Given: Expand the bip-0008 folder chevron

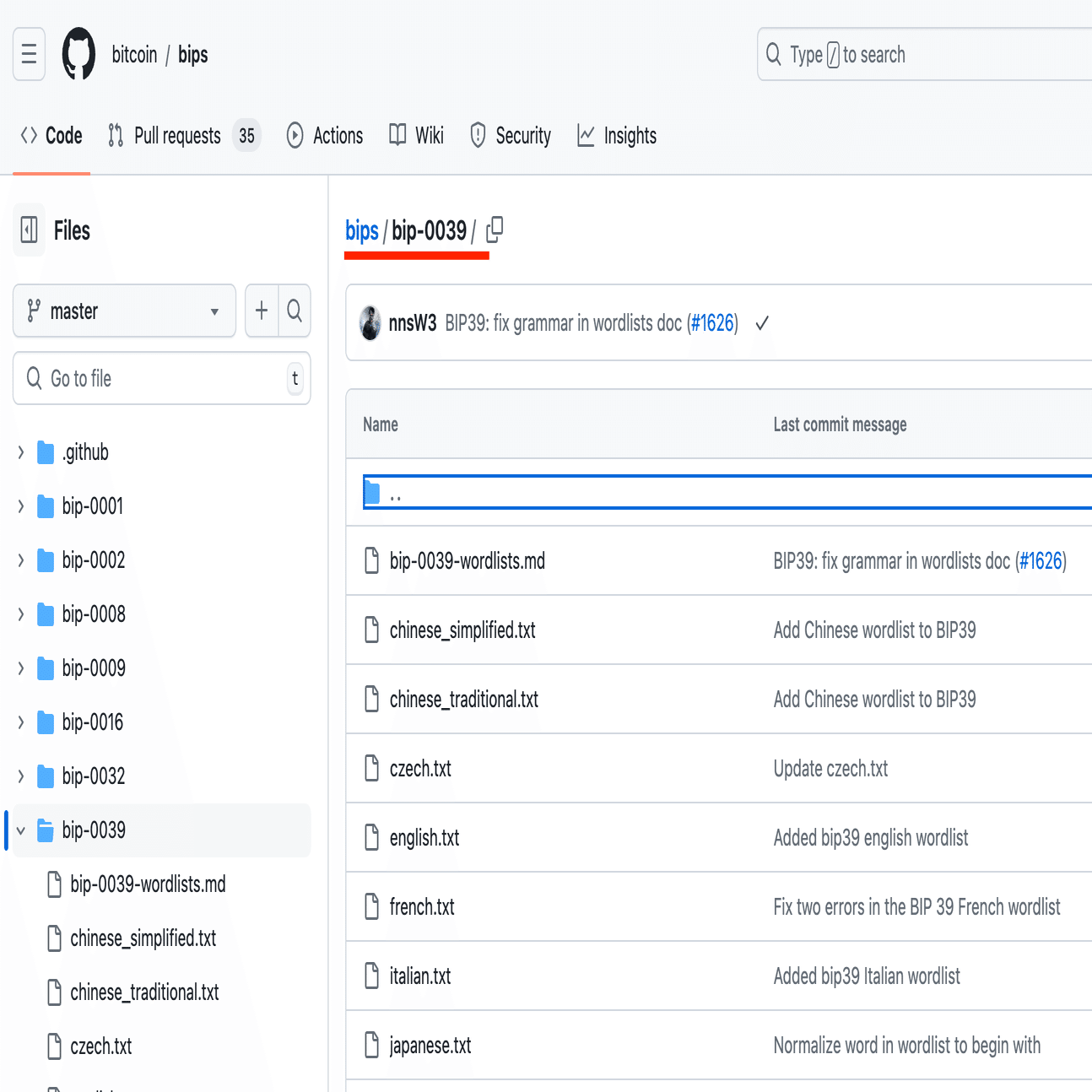Looking at the screenshot, I should (21, 615).
